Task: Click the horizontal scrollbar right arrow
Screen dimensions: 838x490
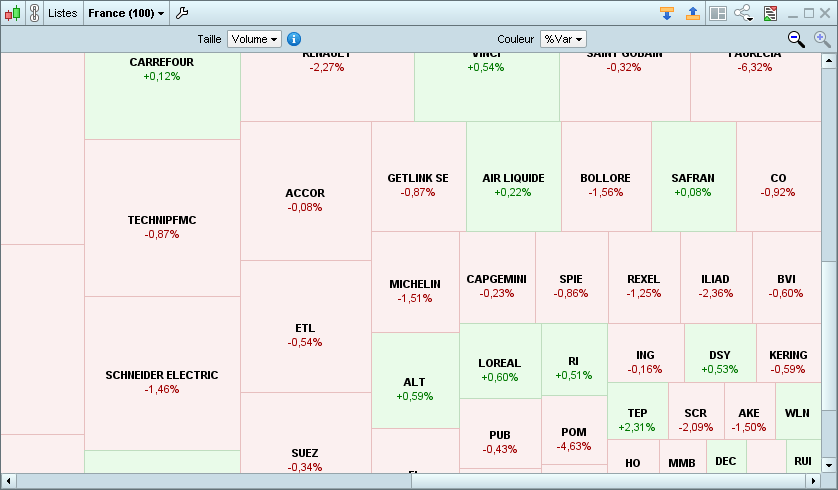Action: coord(811,481)
